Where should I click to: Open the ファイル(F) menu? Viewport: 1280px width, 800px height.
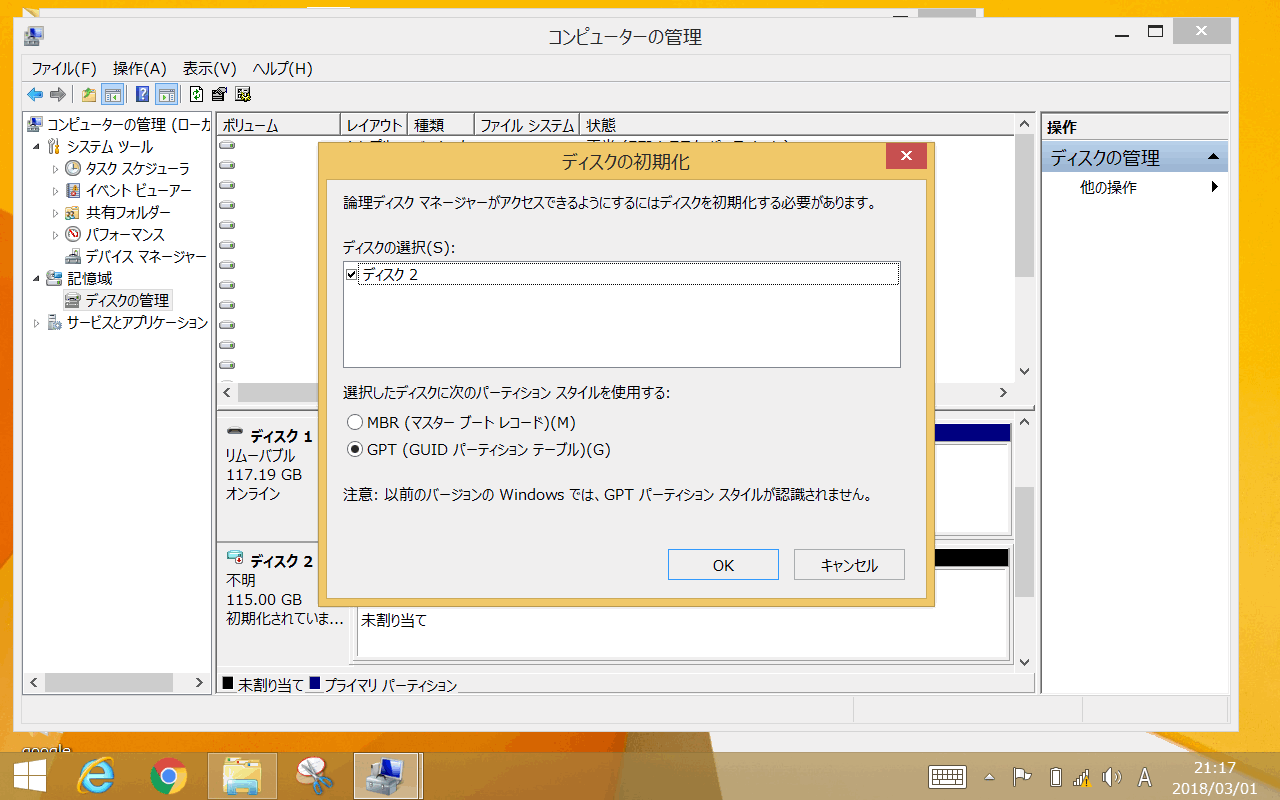pyautogui.click(x=63, y=69)
